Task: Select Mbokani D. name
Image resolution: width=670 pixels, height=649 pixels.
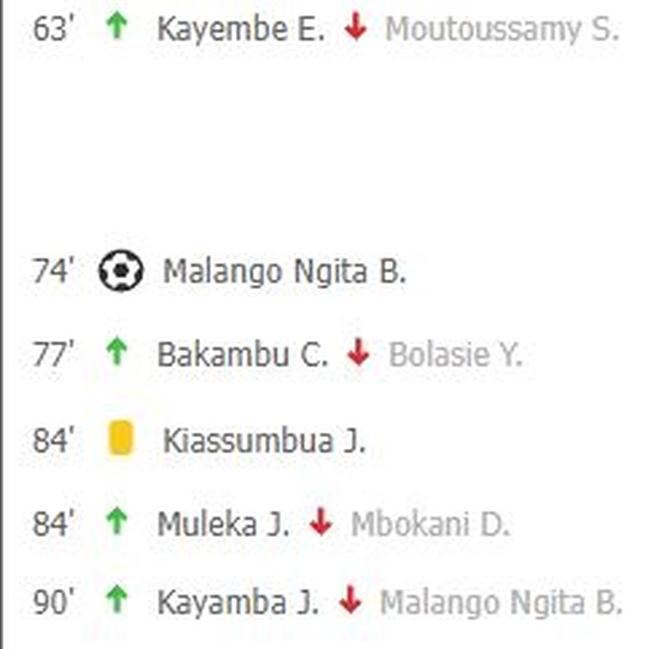Action: tap(430, 524)
